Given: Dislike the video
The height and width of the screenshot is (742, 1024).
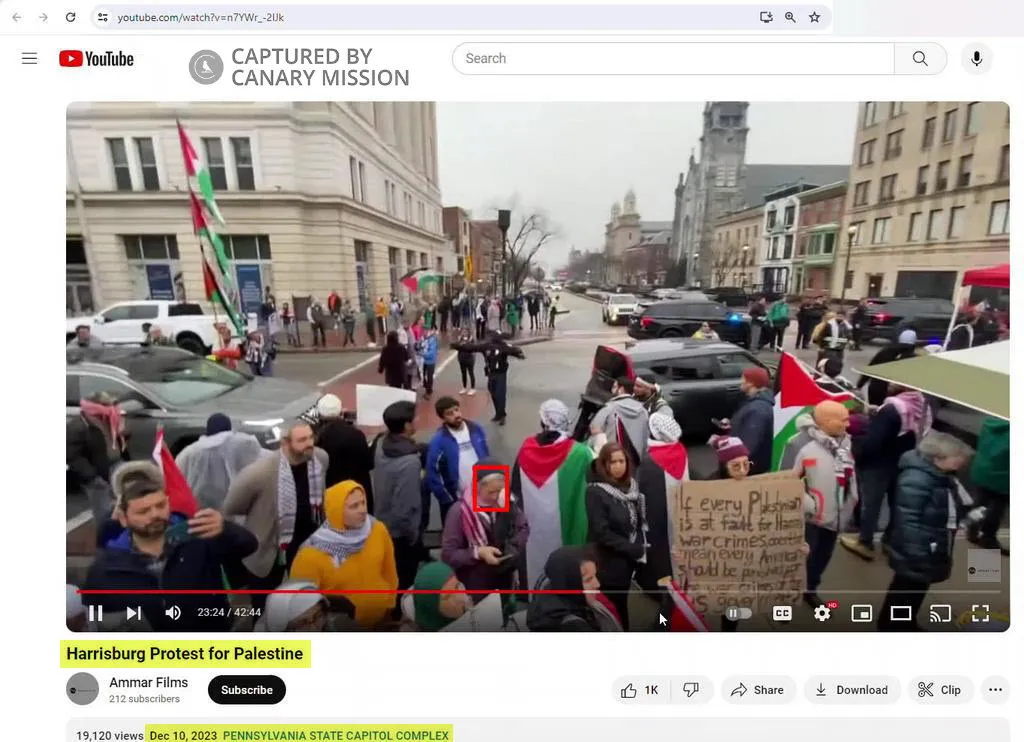Looking at the screenshot, I should pyautogui.click(x=691, y=690).
